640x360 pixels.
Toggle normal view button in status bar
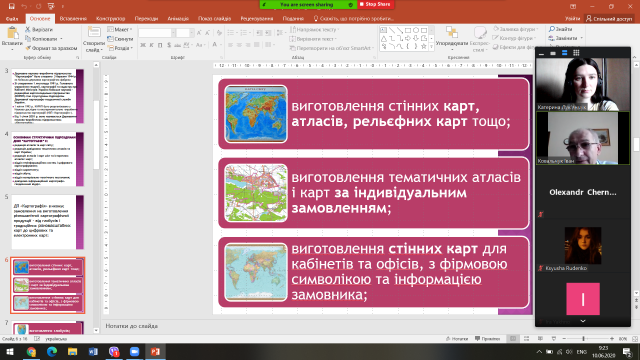tap(513, 339)
